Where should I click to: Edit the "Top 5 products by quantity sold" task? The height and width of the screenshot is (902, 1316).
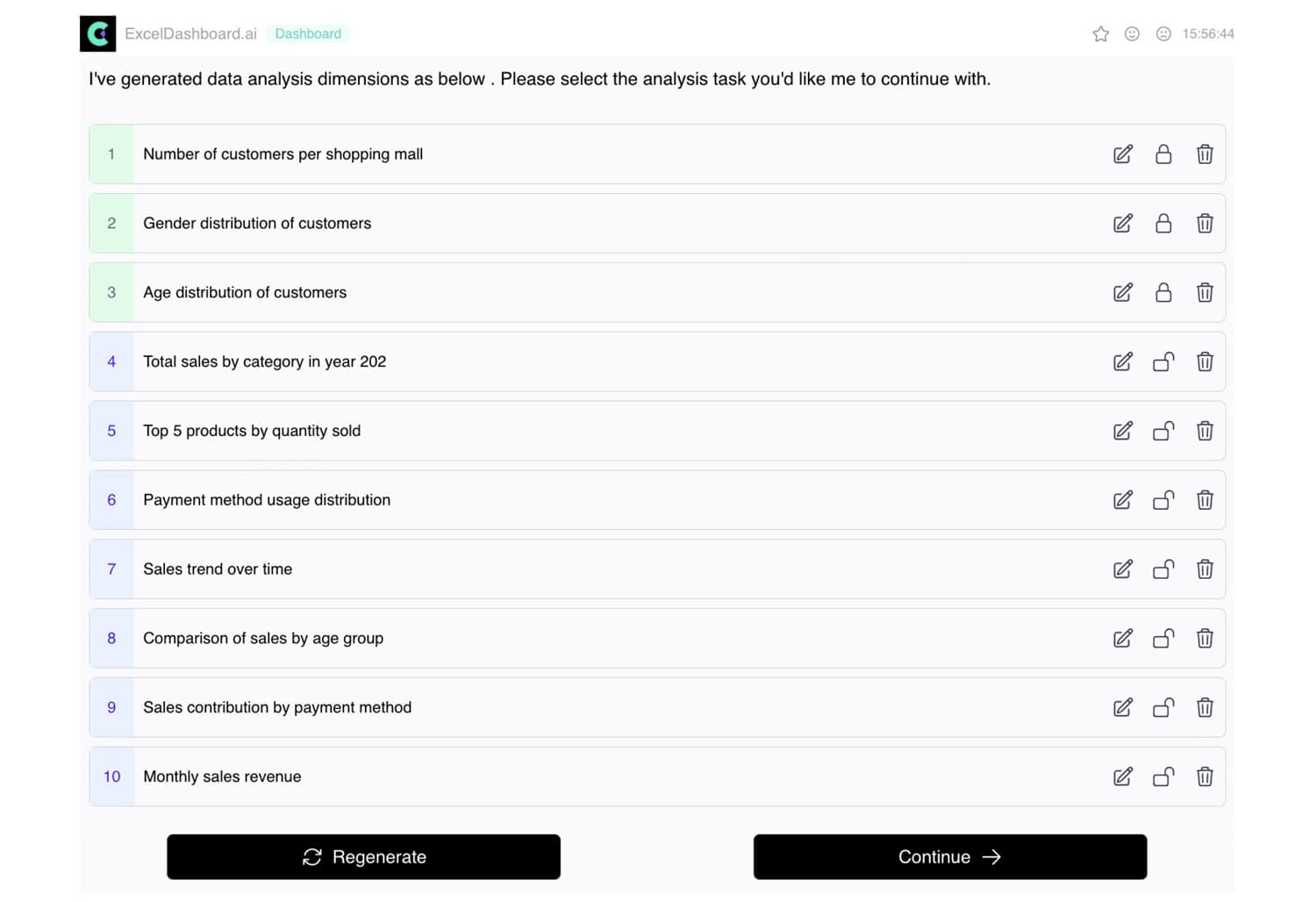point(1123,431)
